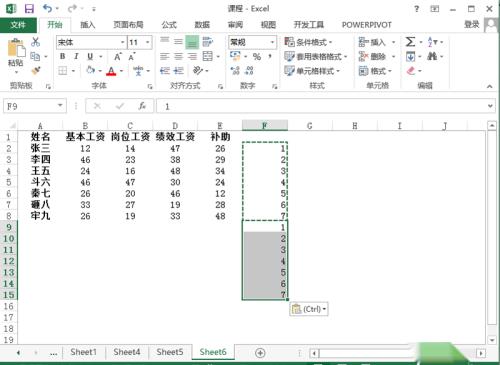Toggle Bold formatting
500x365 pixels.
click(62, 56)
